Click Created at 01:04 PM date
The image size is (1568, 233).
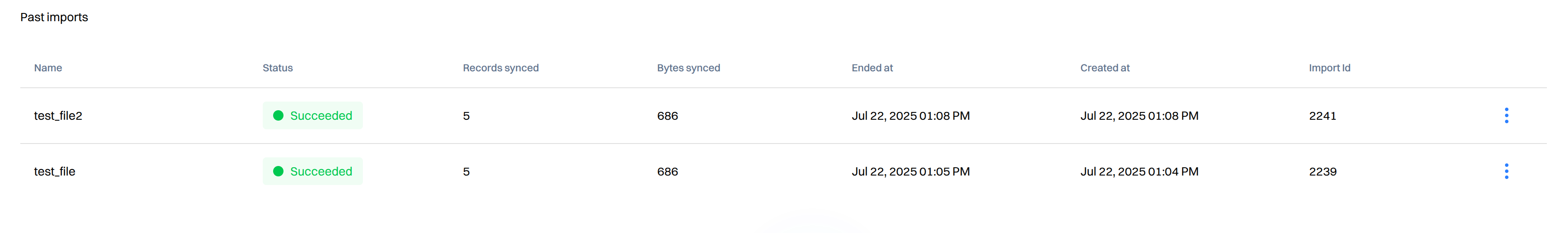1139,172
